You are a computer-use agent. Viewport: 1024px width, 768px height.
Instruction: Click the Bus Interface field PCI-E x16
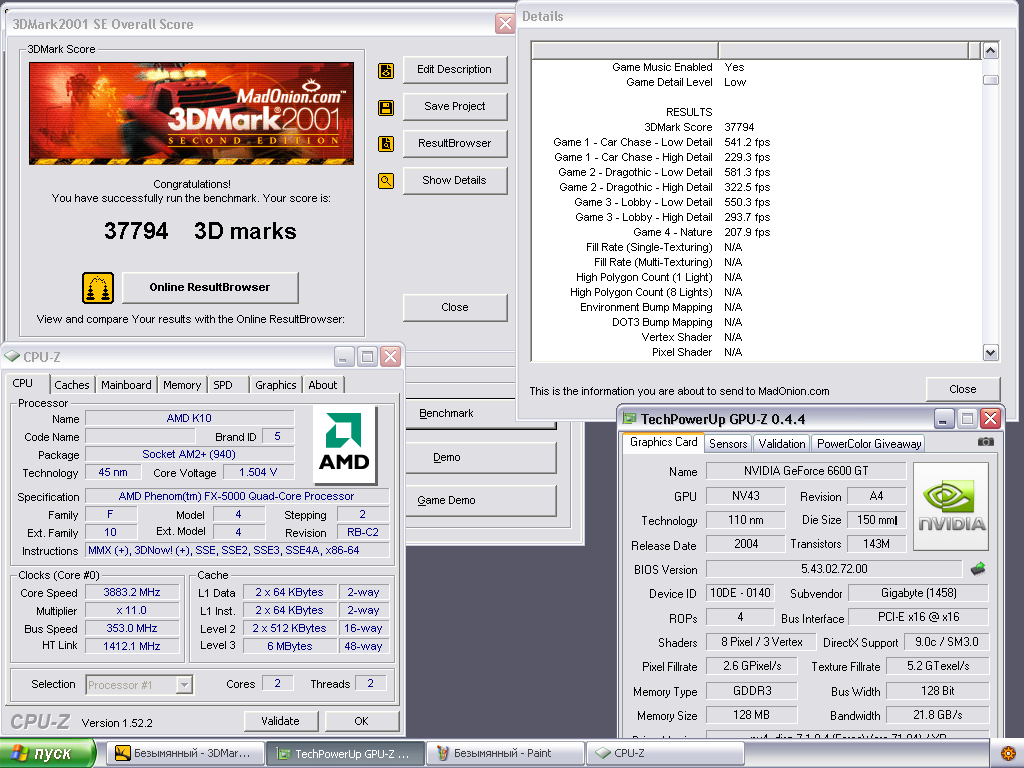pyautogui.click(x=918, y=617)
